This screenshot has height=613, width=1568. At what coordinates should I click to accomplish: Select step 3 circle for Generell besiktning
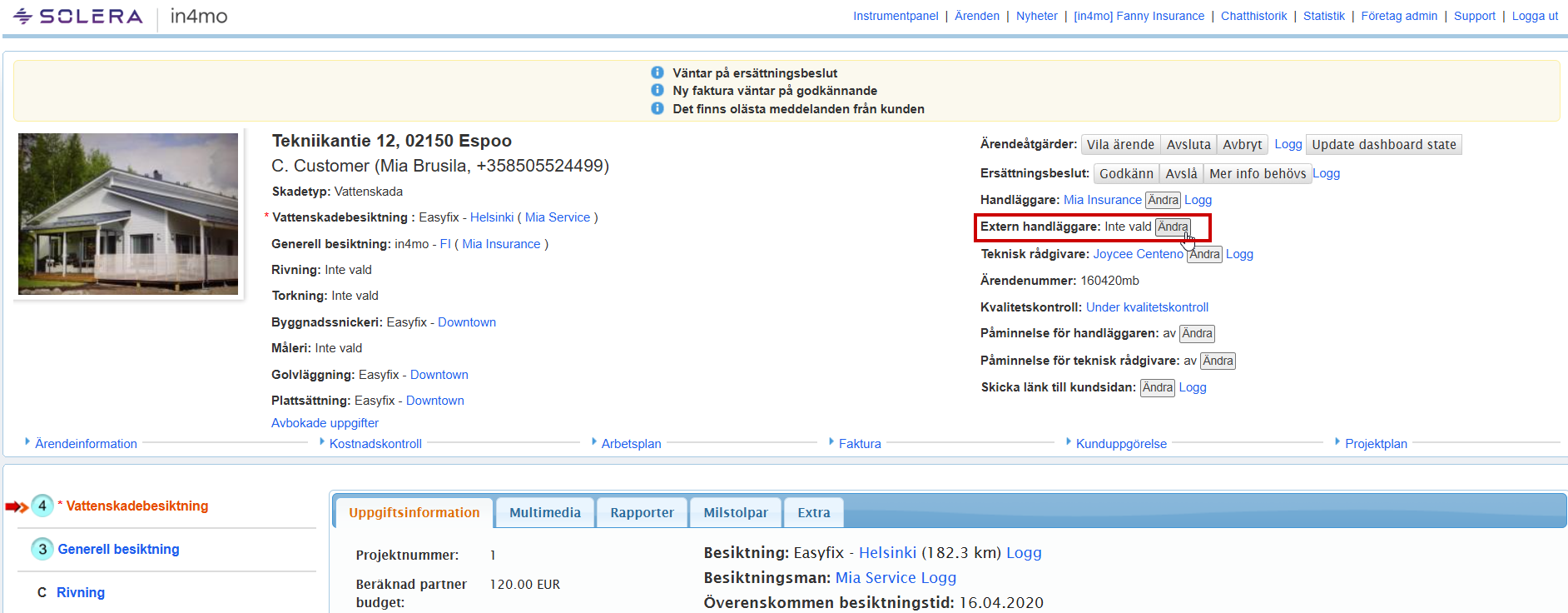tap(42, 549)
